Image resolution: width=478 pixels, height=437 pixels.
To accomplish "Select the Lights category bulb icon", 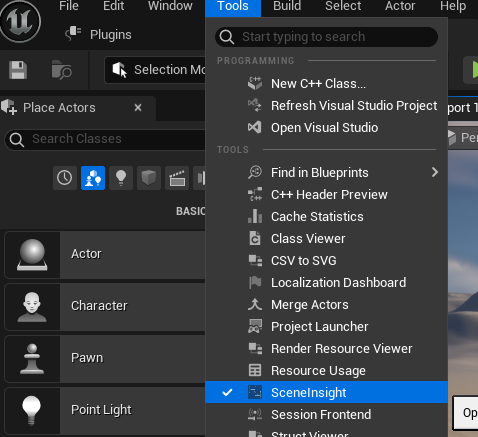I will click(121, 178).
